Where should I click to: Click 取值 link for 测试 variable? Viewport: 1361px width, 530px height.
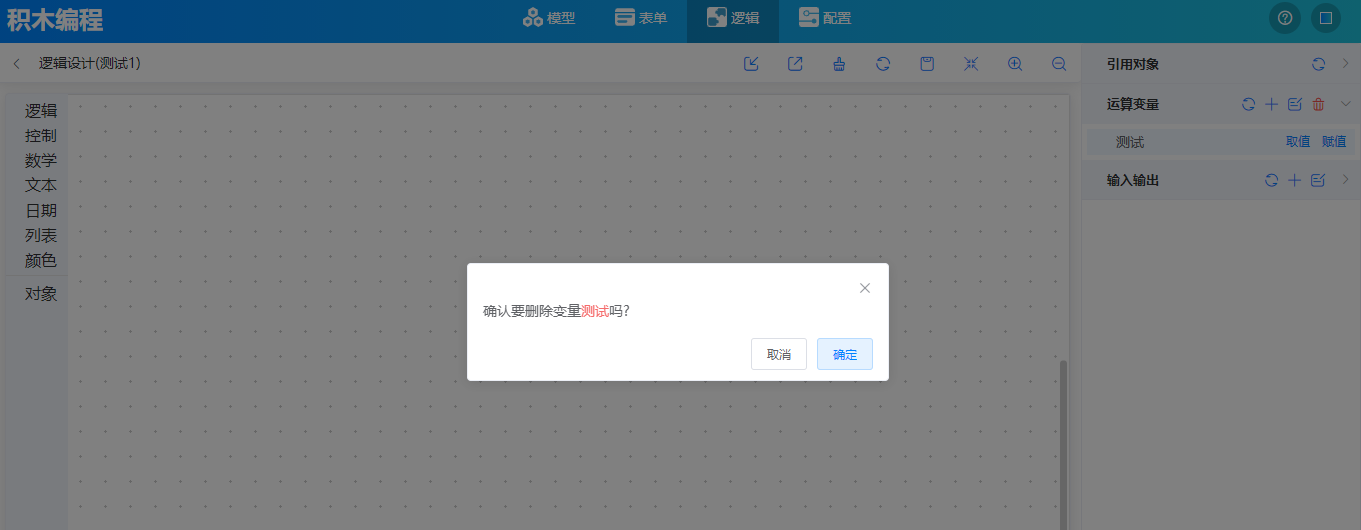point(1298,142)
